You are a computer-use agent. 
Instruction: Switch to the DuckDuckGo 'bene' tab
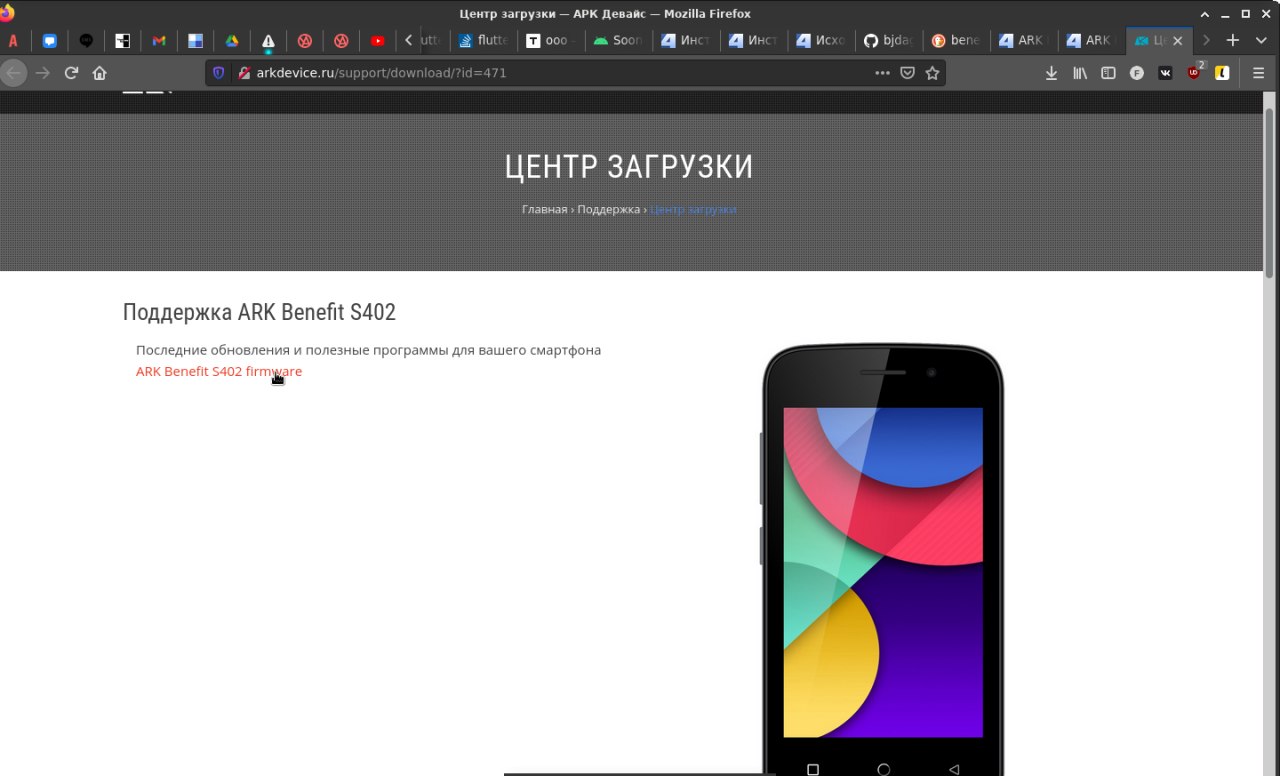click(x=957, y=41)
